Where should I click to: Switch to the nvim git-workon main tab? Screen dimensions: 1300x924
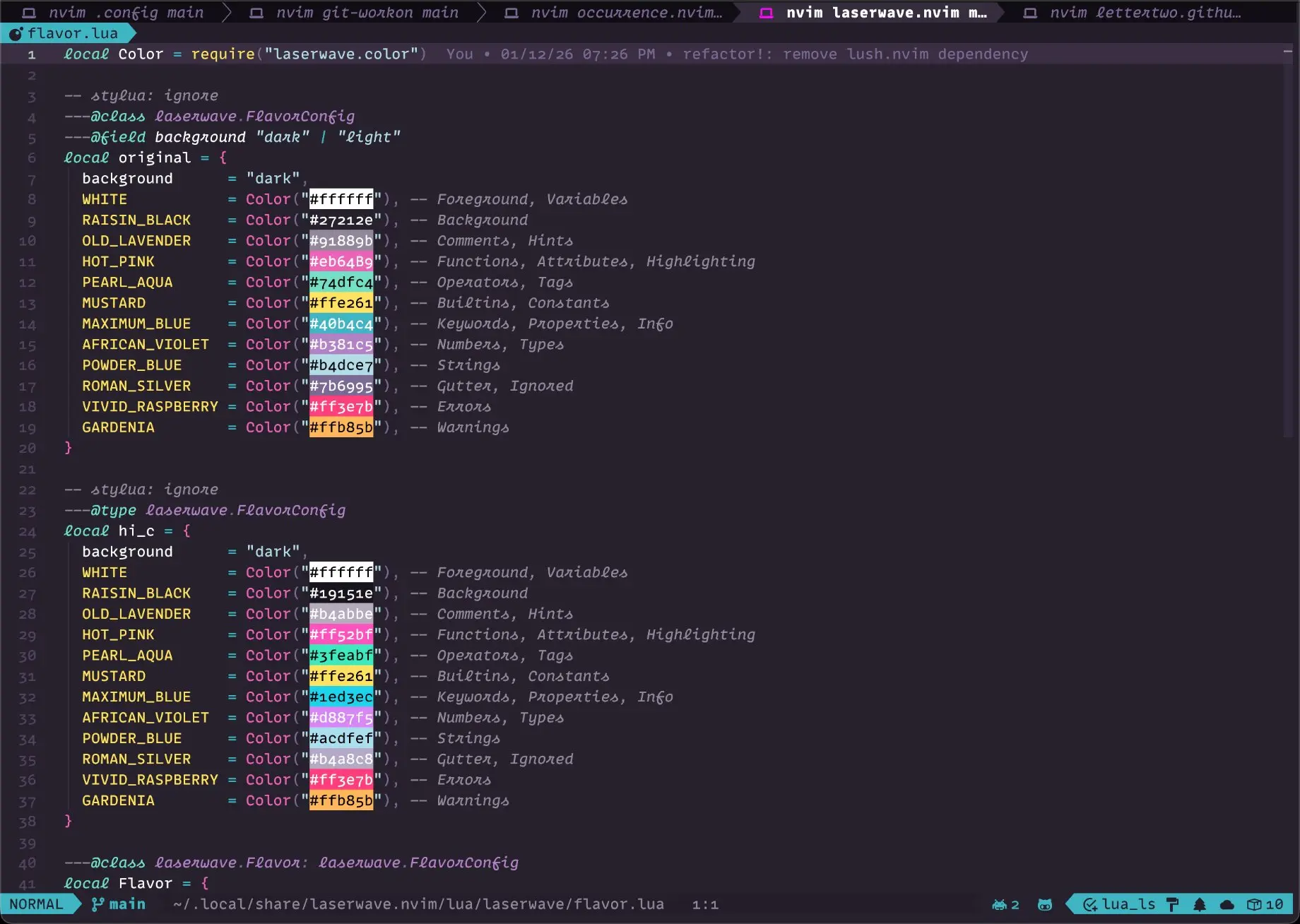[x=353, y=13]
